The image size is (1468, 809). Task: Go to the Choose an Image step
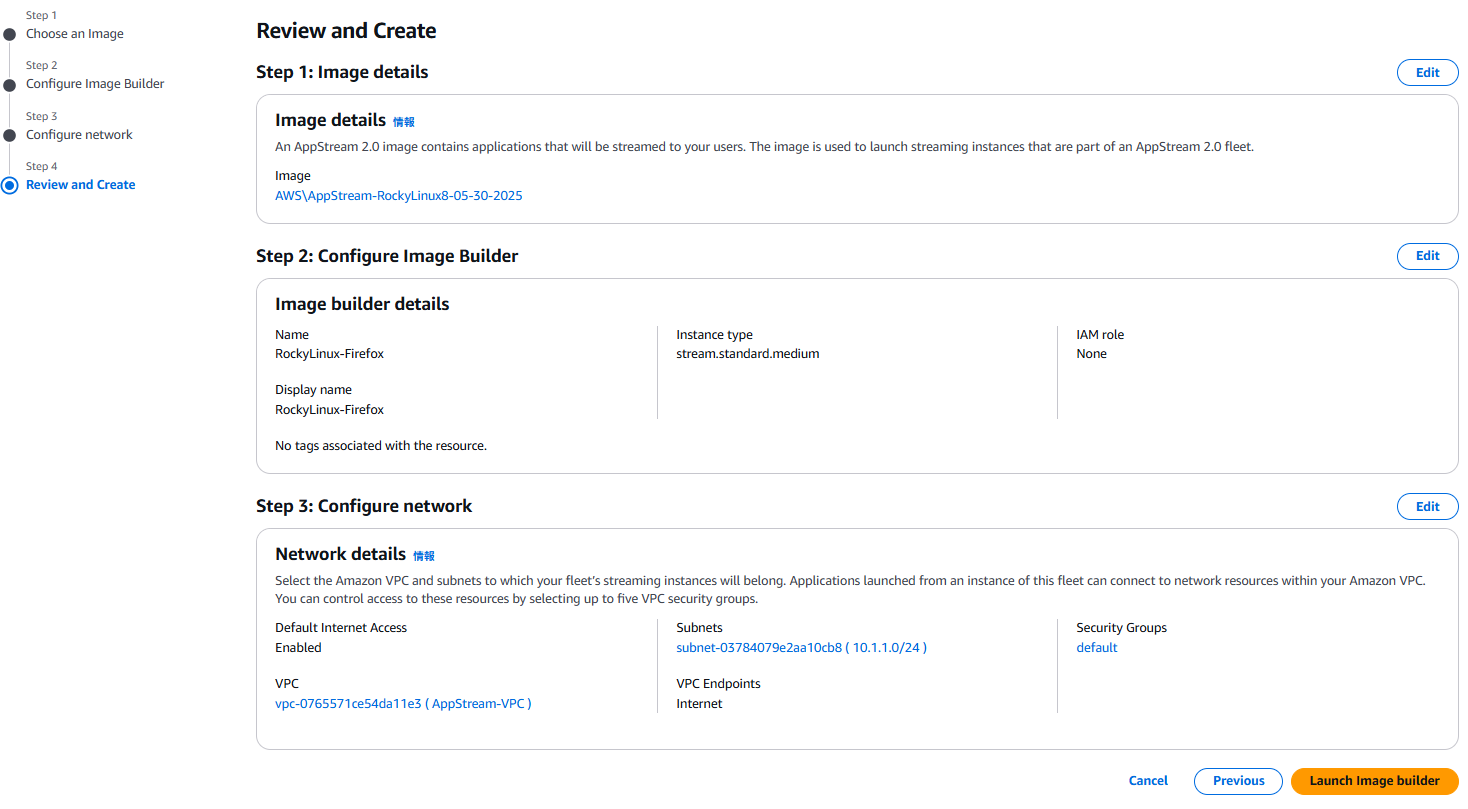[75, 34]
